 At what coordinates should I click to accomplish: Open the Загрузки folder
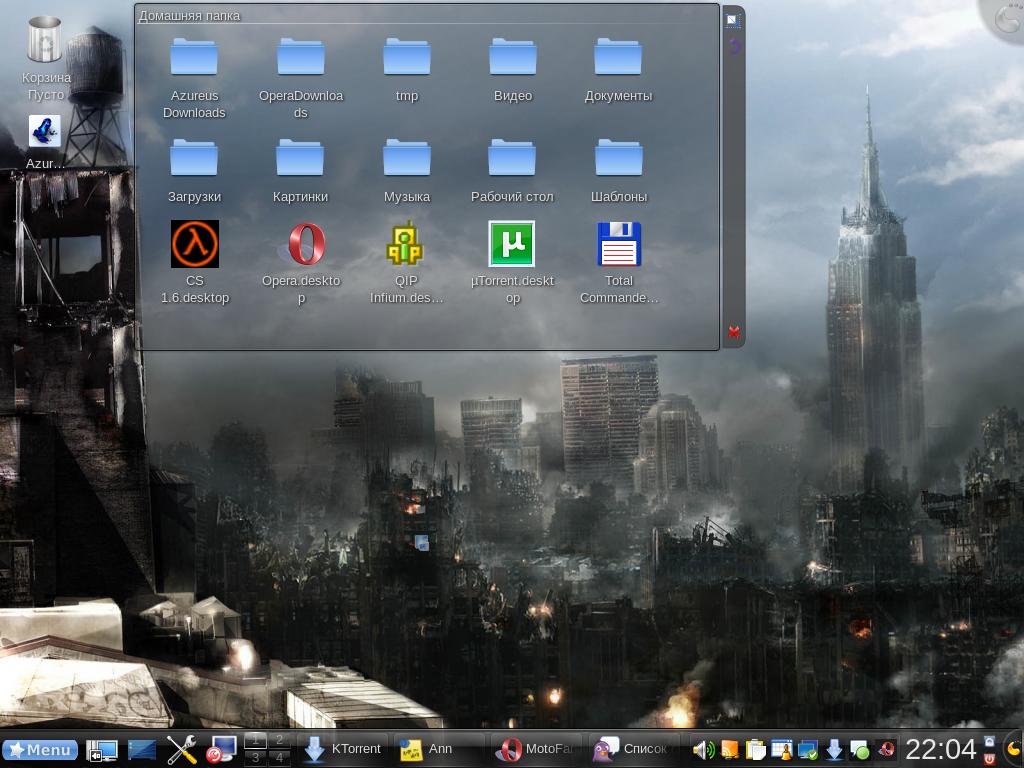click(194, 171)
